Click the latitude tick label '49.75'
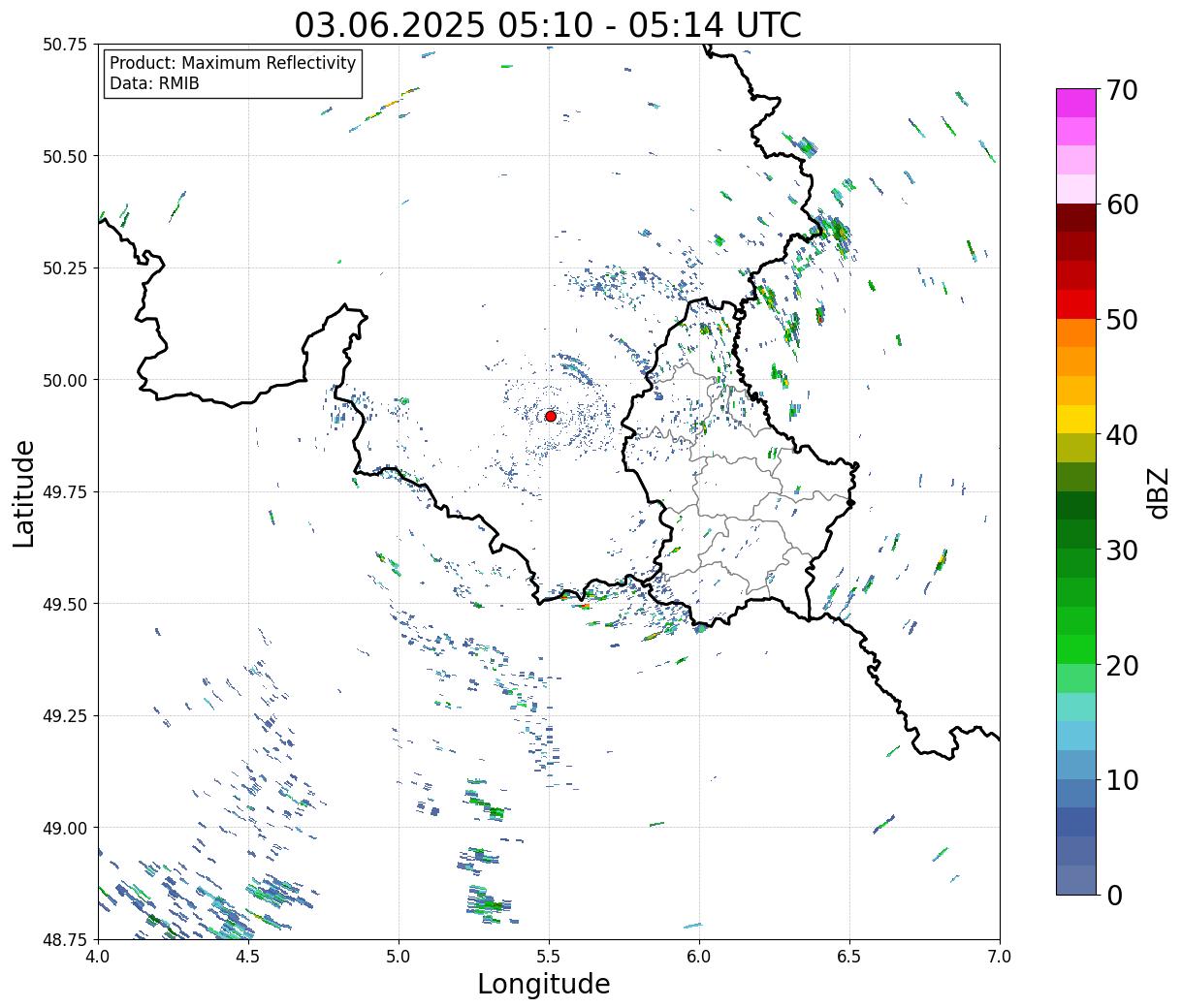1182x1008 pixels. pos(65,492)
